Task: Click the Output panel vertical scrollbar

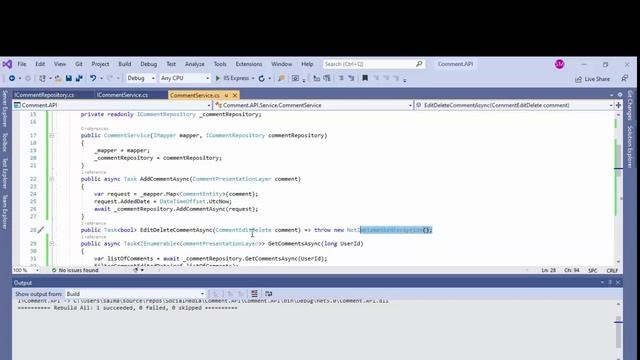Action: pyautogui.click(x=618, y=330)
